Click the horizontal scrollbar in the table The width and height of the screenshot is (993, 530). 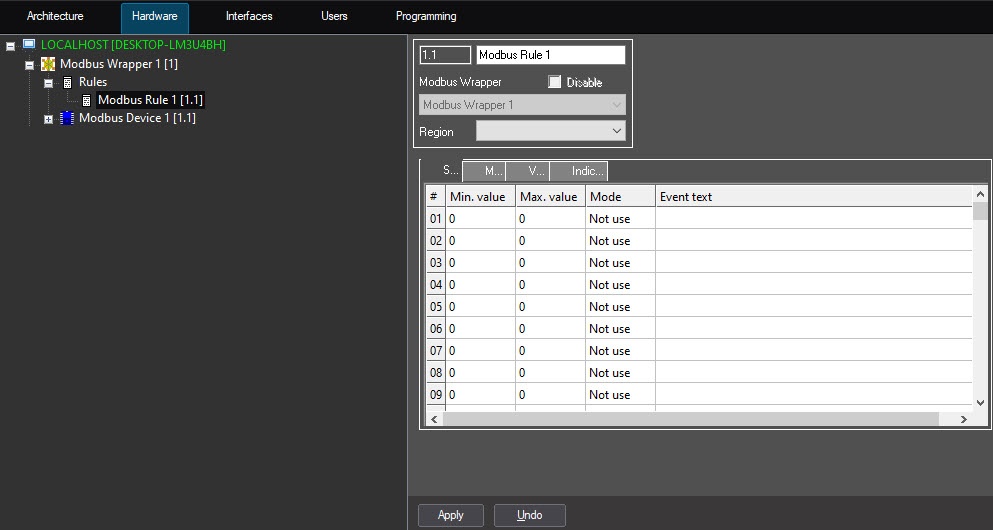tap(700, 420)
